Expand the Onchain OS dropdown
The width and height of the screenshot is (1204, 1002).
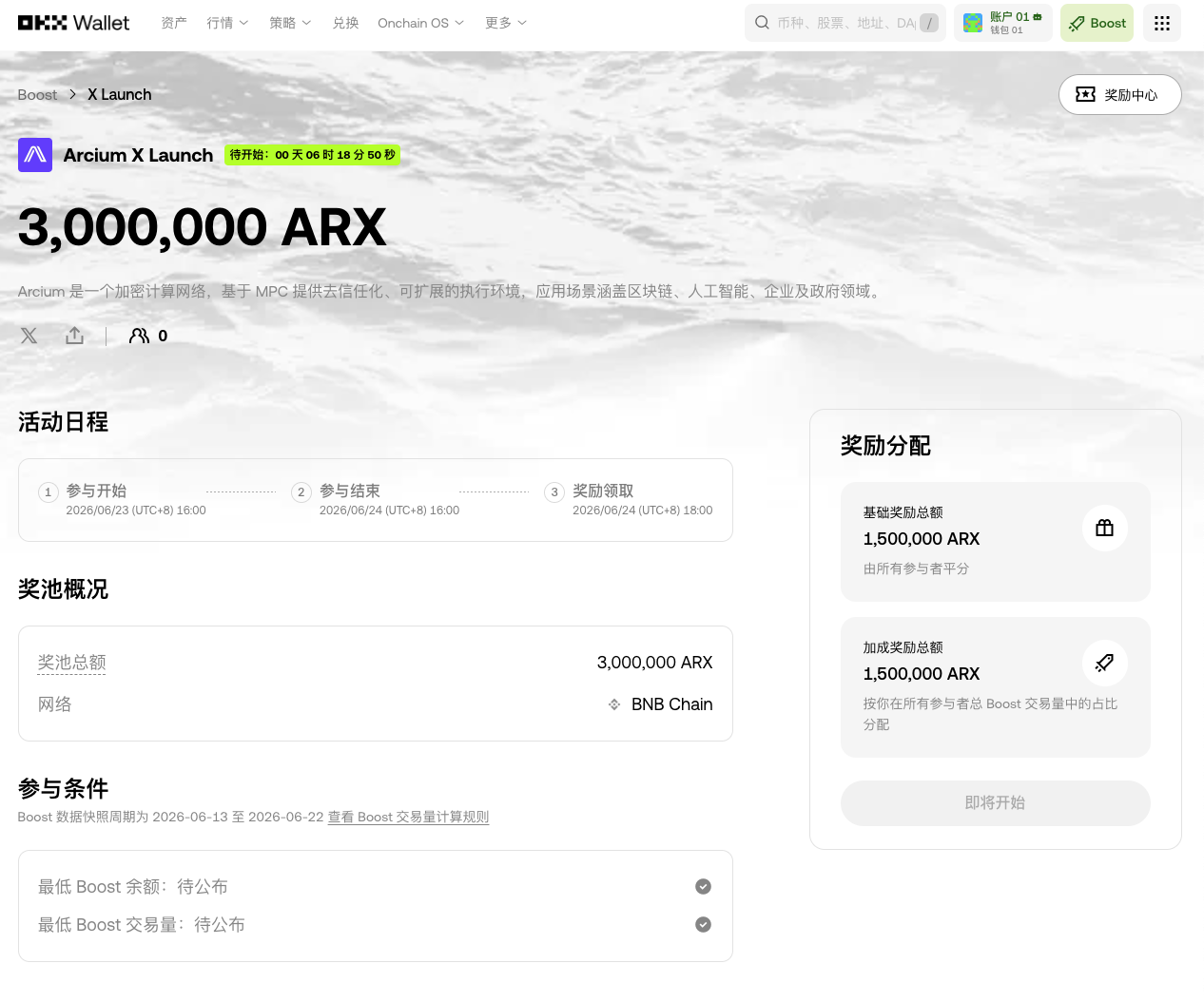[420, 23]
